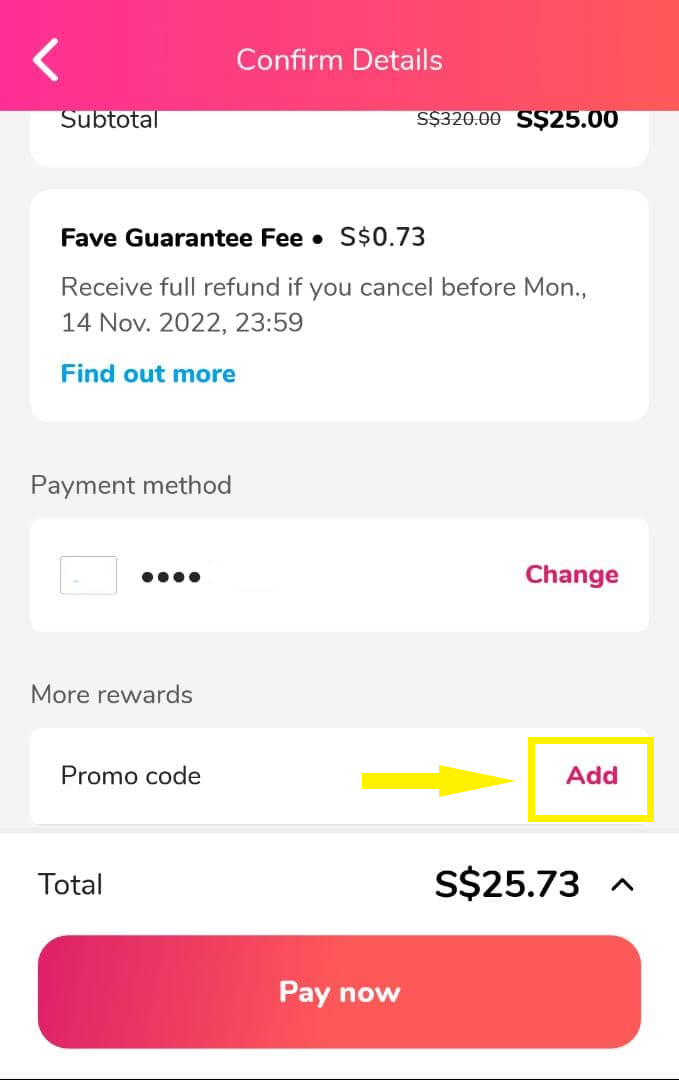
Task: Tap the back arrow in the header
Action: (x=46, y=60)
